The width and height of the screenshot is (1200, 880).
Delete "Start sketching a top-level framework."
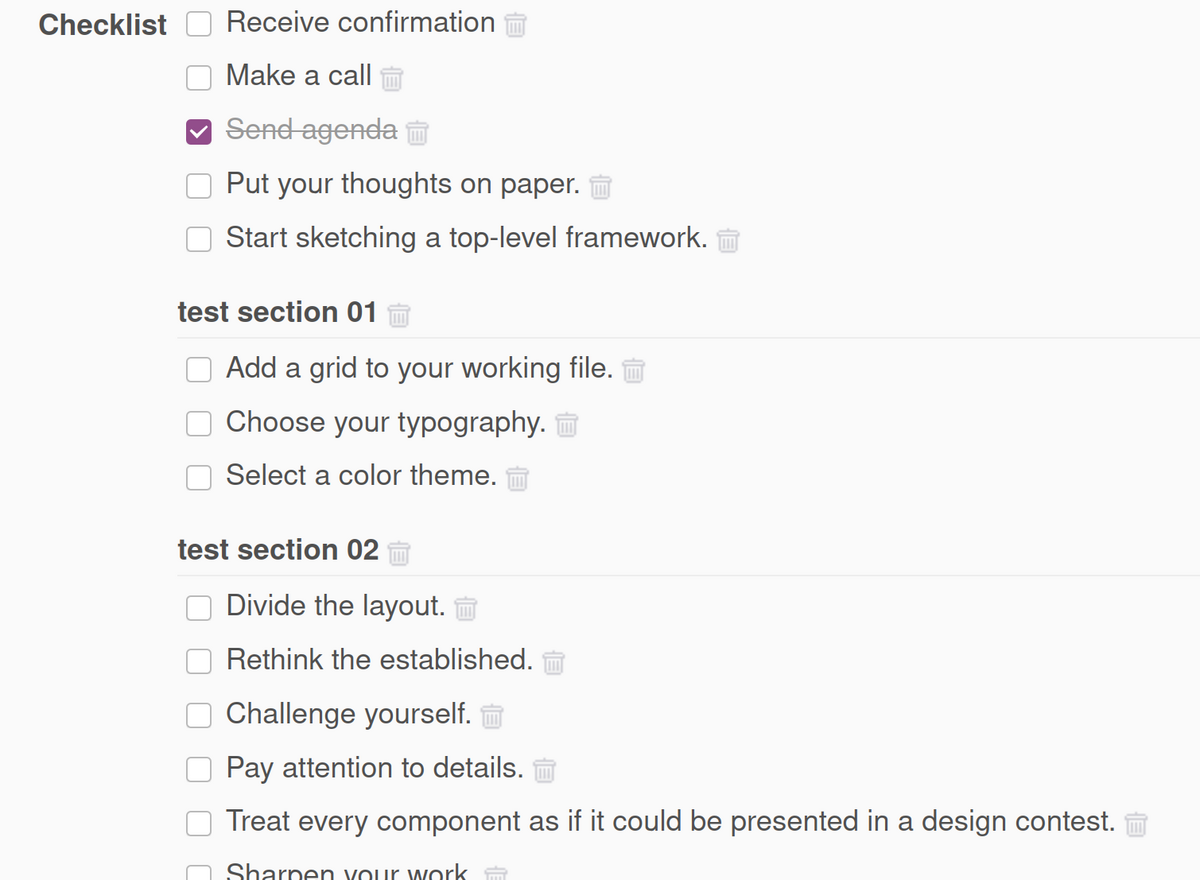(727, 240)
